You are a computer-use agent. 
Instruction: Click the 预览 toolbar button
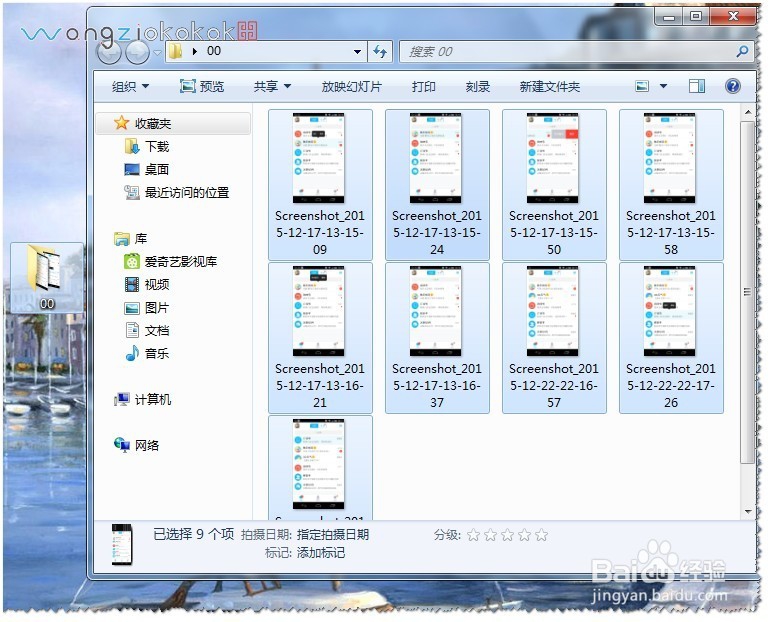tap(202, 87)
